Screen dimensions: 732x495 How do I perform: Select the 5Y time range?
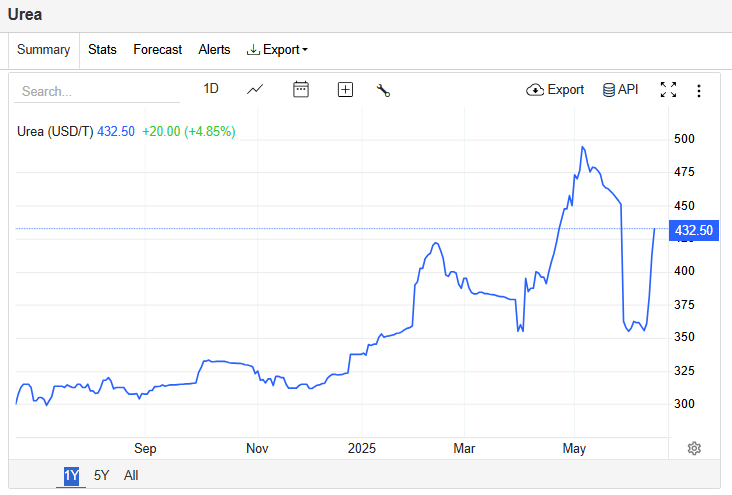tap(101, 476)
